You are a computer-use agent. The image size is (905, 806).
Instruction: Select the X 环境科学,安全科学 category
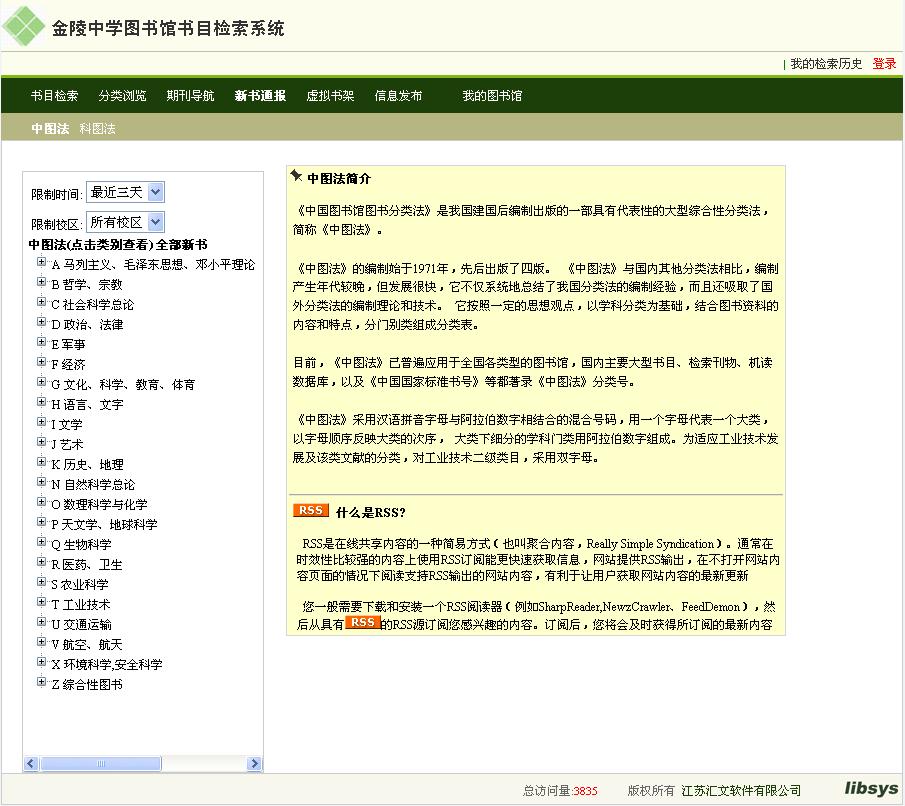point(107,665)
